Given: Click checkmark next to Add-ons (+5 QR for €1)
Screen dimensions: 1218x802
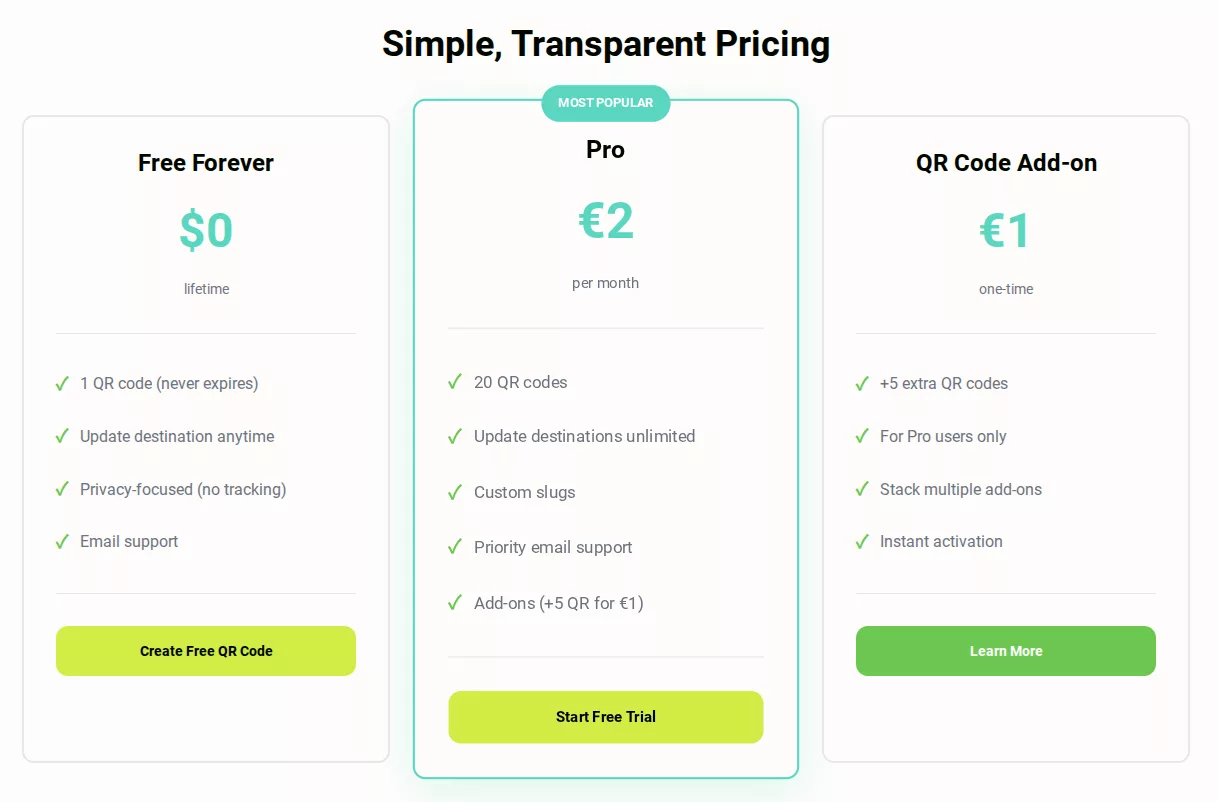Looking at the screenshot, I should point(455,603).
